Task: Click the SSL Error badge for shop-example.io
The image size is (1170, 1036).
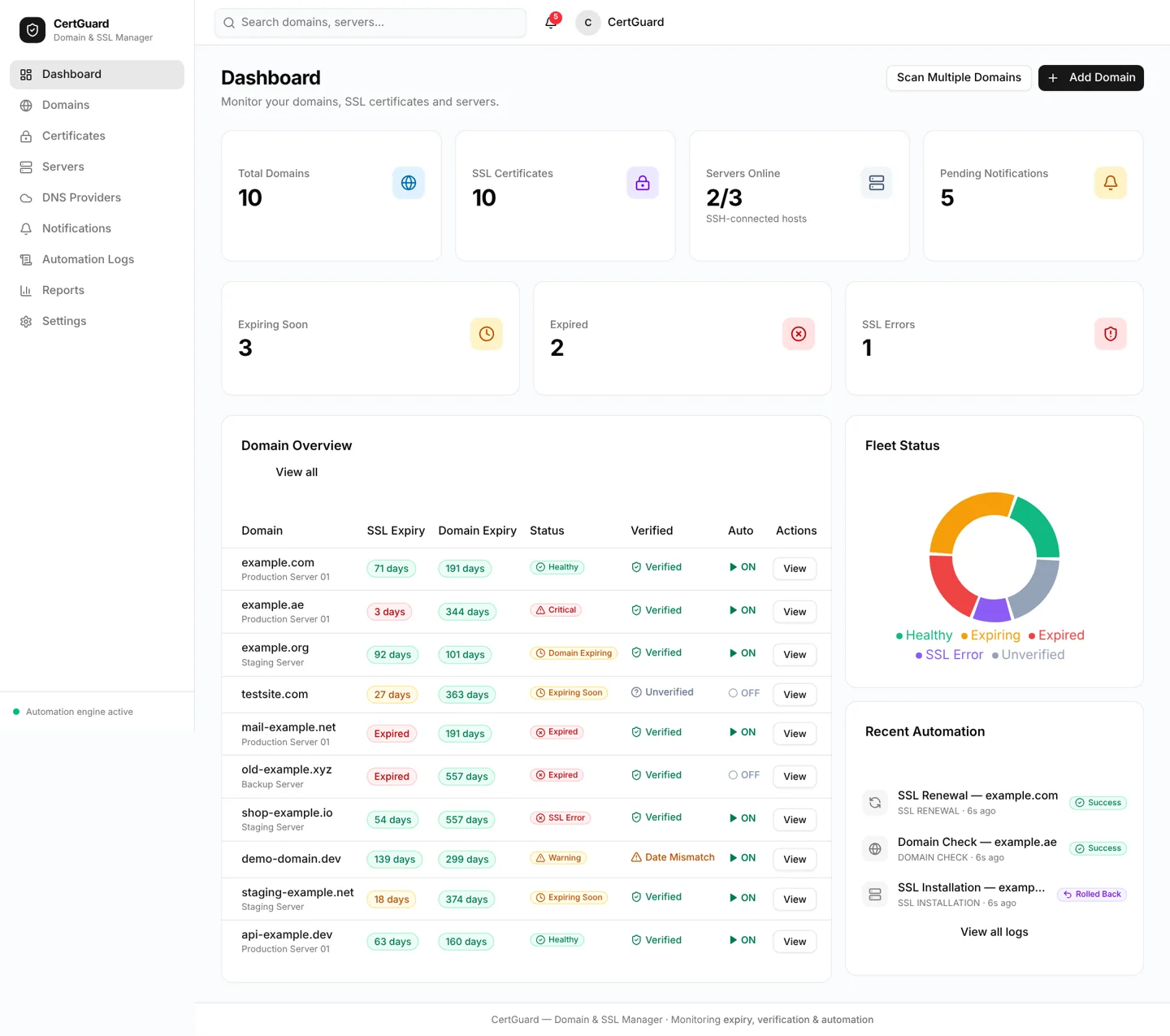Action: (561, 818)
